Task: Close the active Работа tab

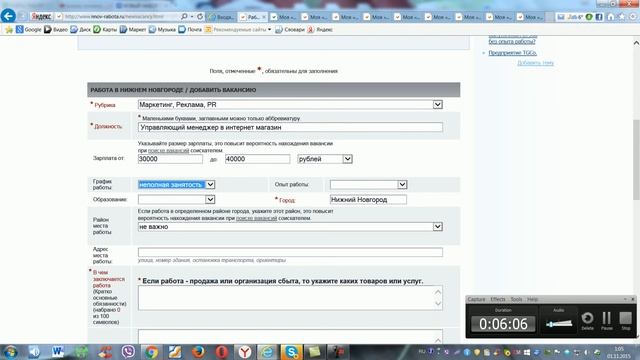Action: (x=264, y=17)
